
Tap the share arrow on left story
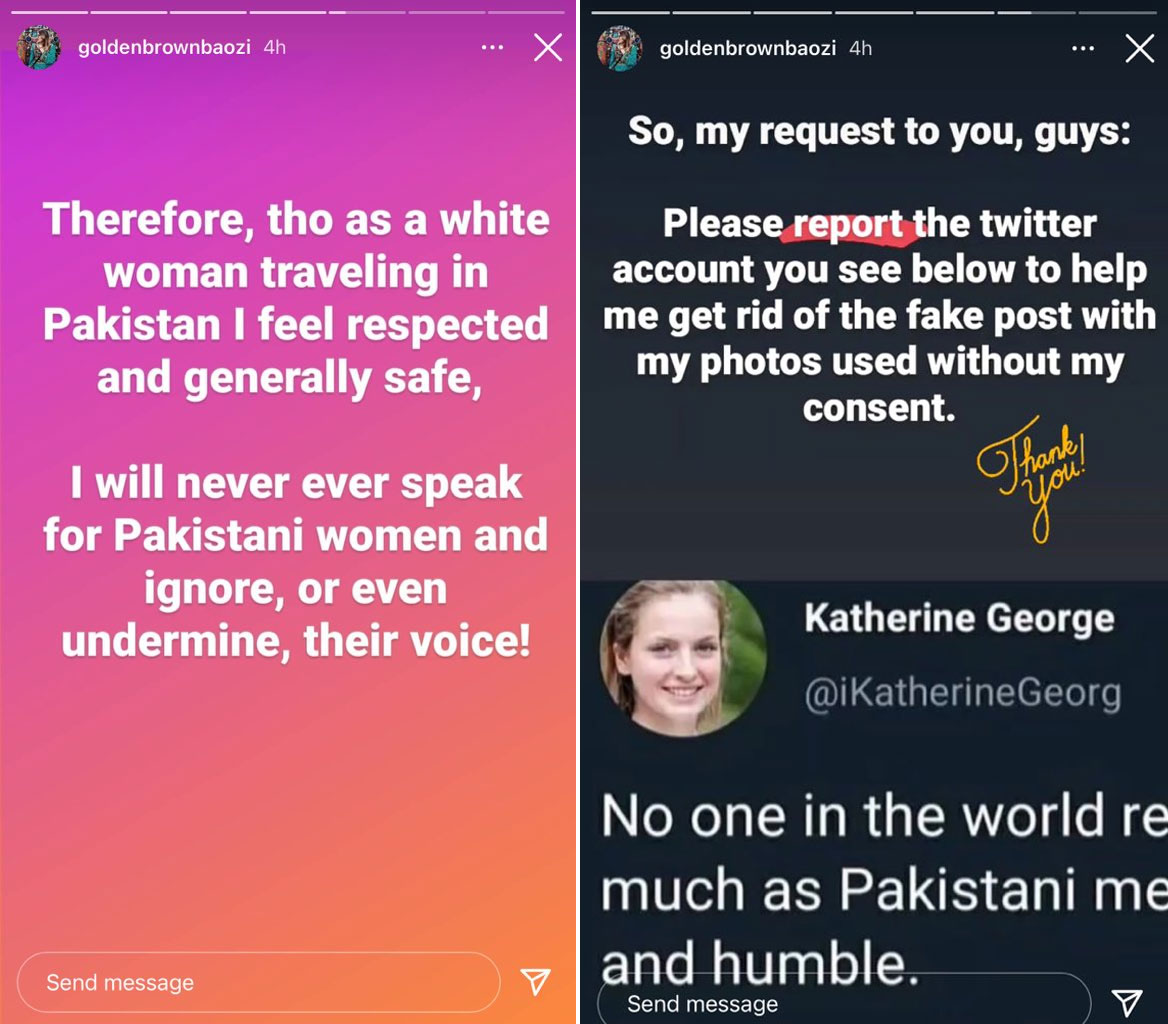tap(536, 982)
